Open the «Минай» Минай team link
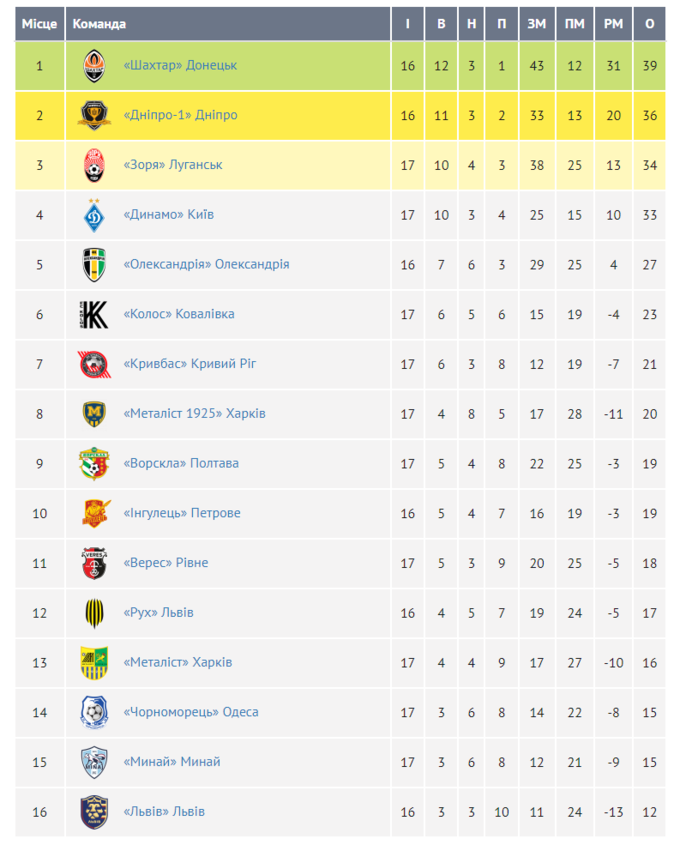Screen dimensions: 680x845 tap(171, 762)
